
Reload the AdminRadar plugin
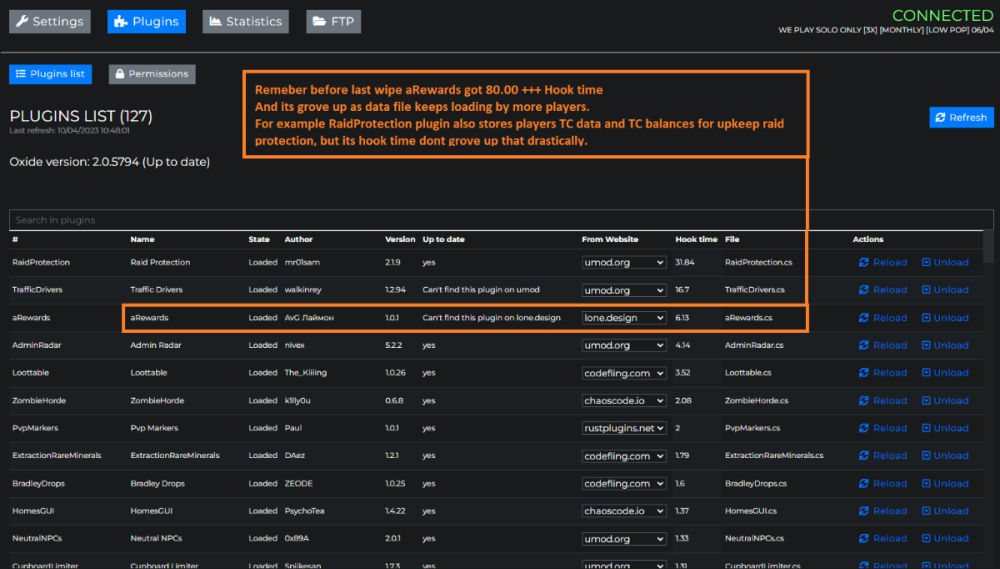(x=882, y=345)
